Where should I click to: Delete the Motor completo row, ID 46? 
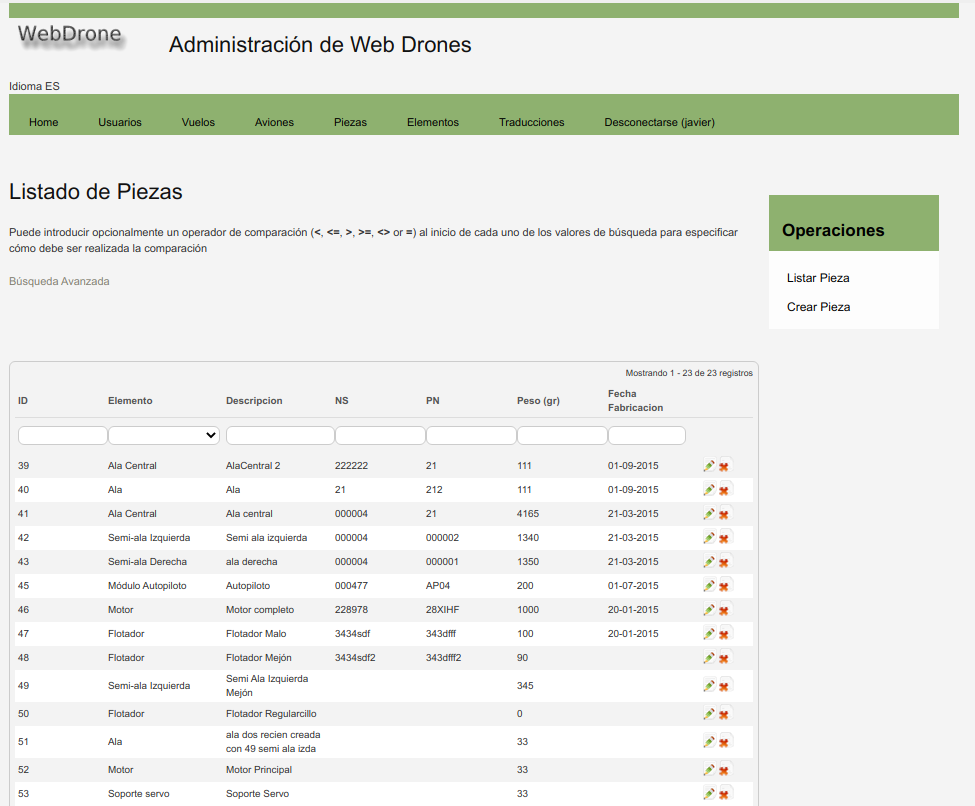[724, 610]
